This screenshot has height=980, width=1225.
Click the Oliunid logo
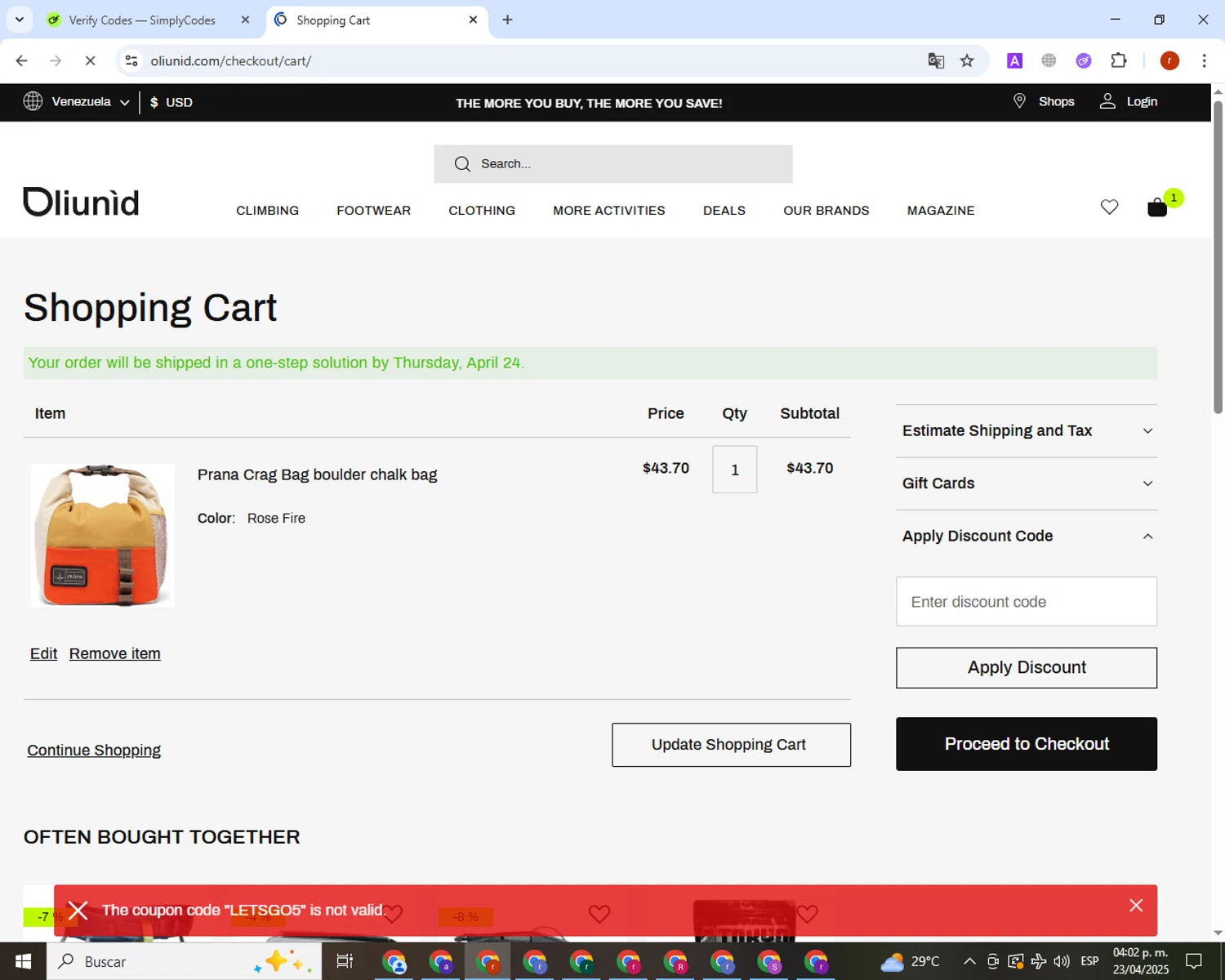81,202
